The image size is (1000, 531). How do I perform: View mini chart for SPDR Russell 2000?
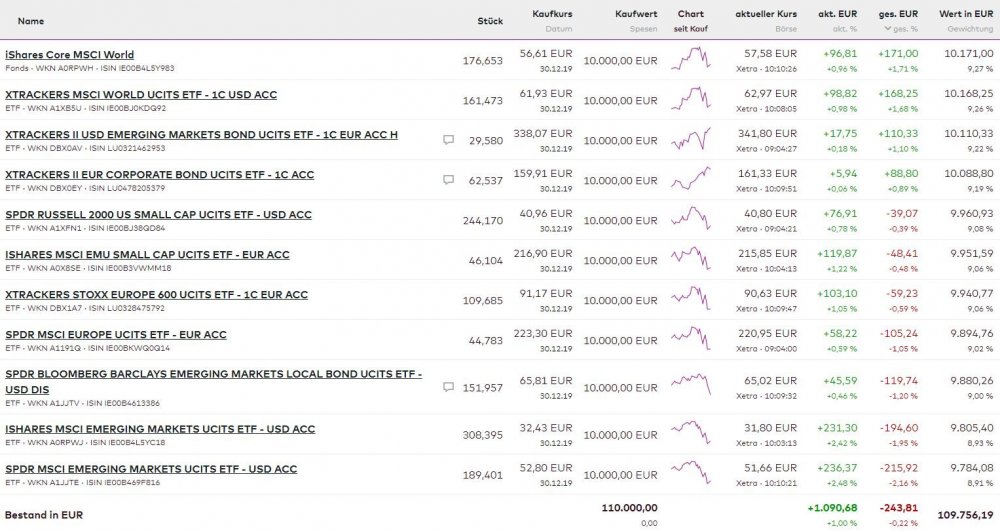pyautogui.click(x=691, y=220)
